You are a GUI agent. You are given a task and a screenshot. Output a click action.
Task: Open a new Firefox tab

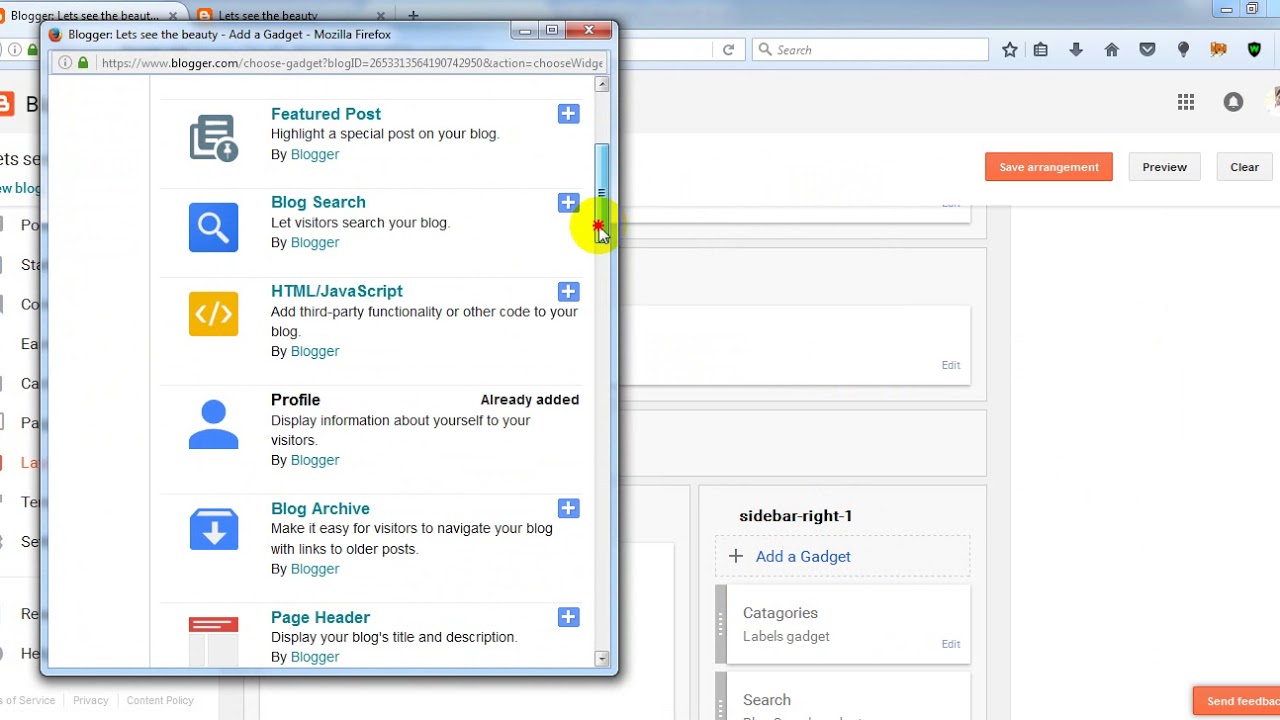413,16
